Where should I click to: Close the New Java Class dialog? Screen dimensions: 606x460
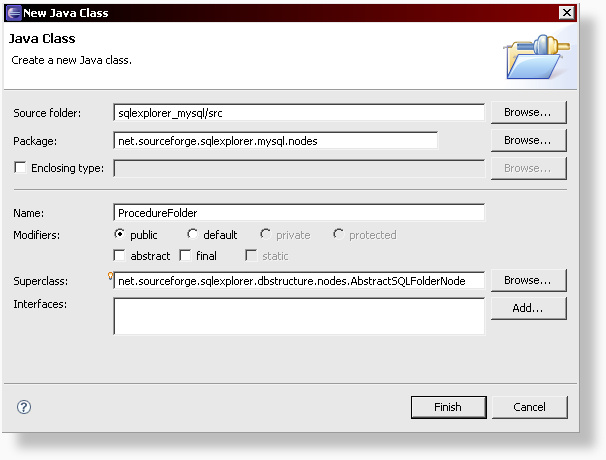(x=567, y=13)
